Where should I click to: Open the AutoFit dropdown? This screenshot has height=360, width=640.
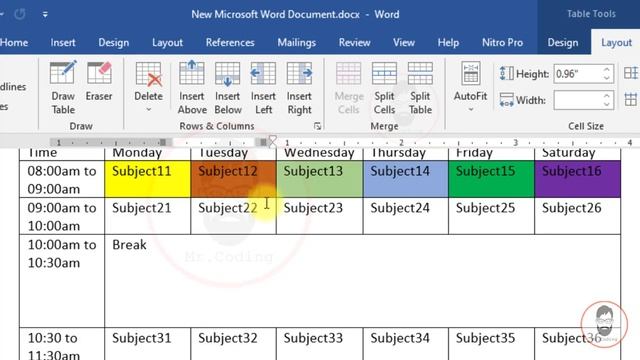tap(470, 87)
